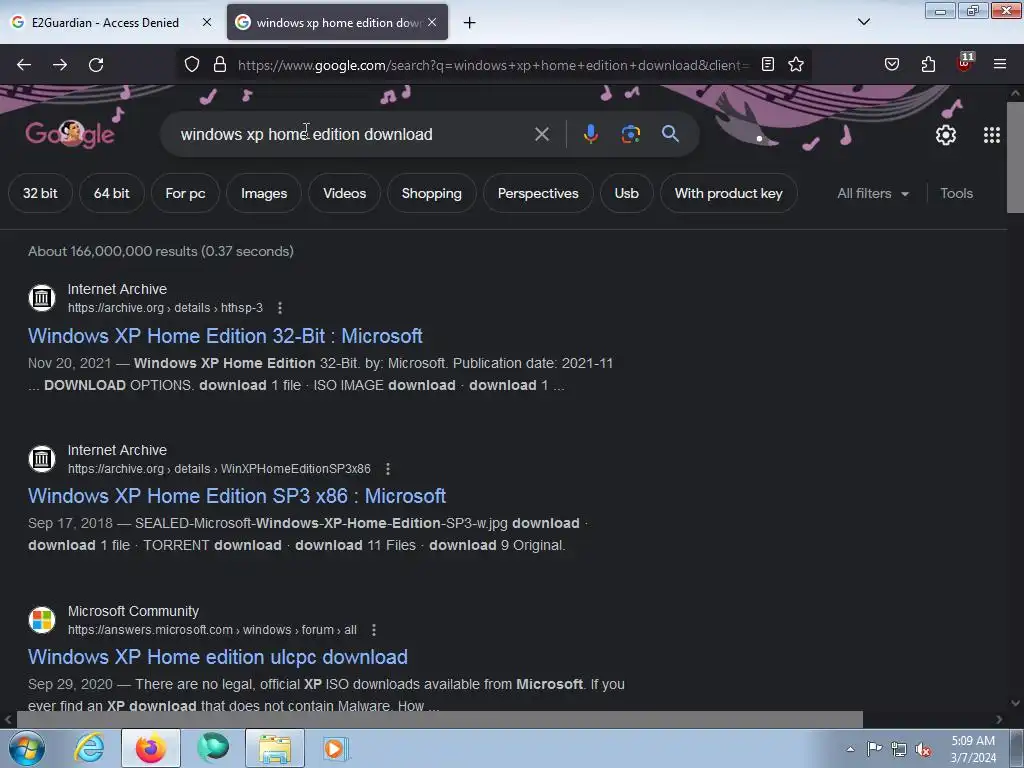
Task: Open options for Microsoft Community result
Action: coord(374,630)
